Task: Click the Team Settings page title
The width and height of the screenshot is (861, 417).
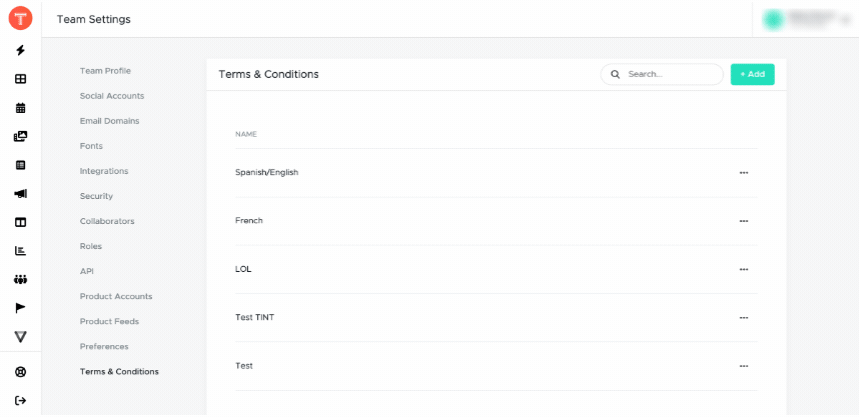Action: click(94, 19)
